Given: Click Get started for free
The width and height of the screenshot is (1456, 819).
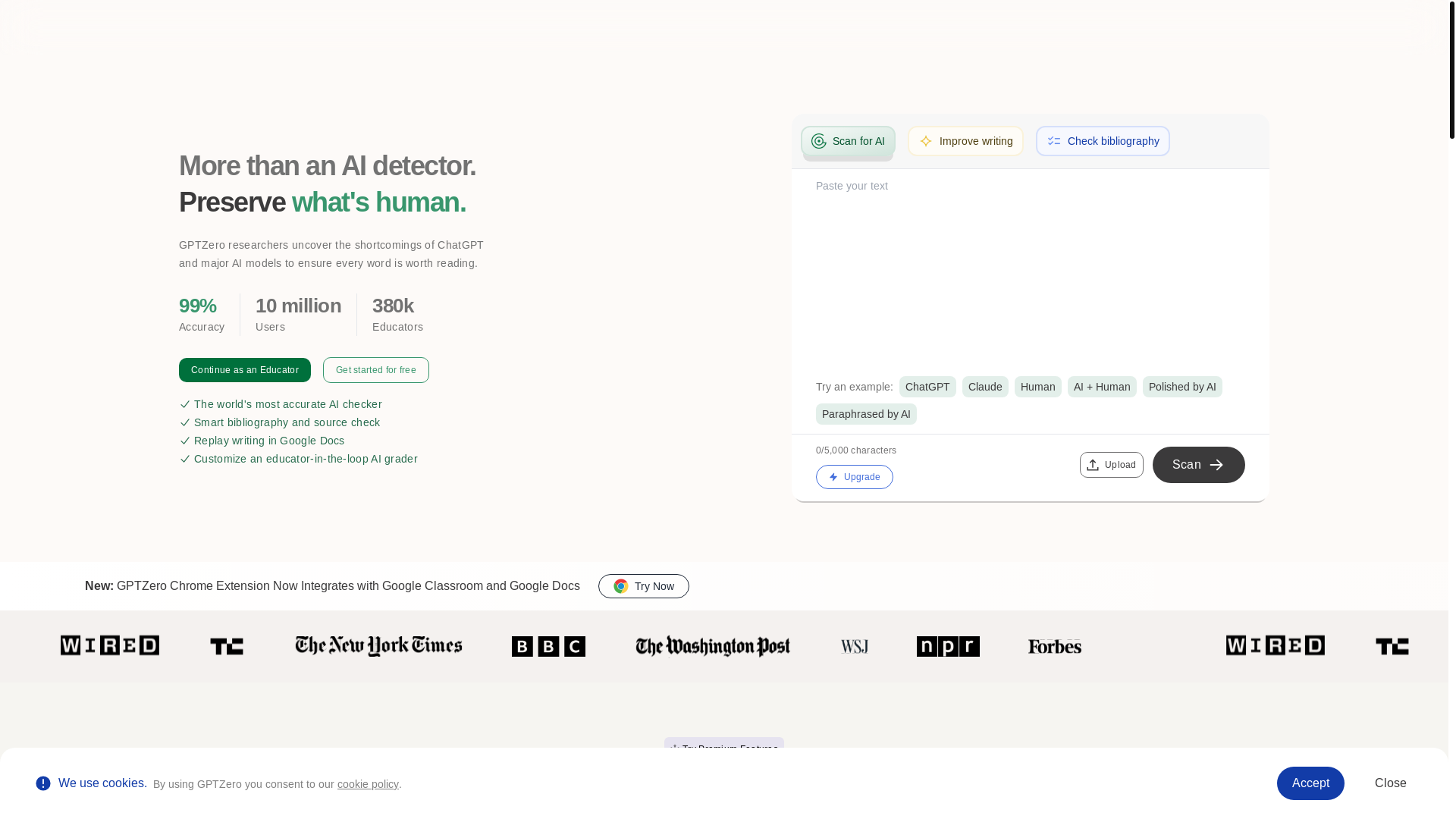Looking at the screenshot, I should pyautogui.click(x=376, y=370).
